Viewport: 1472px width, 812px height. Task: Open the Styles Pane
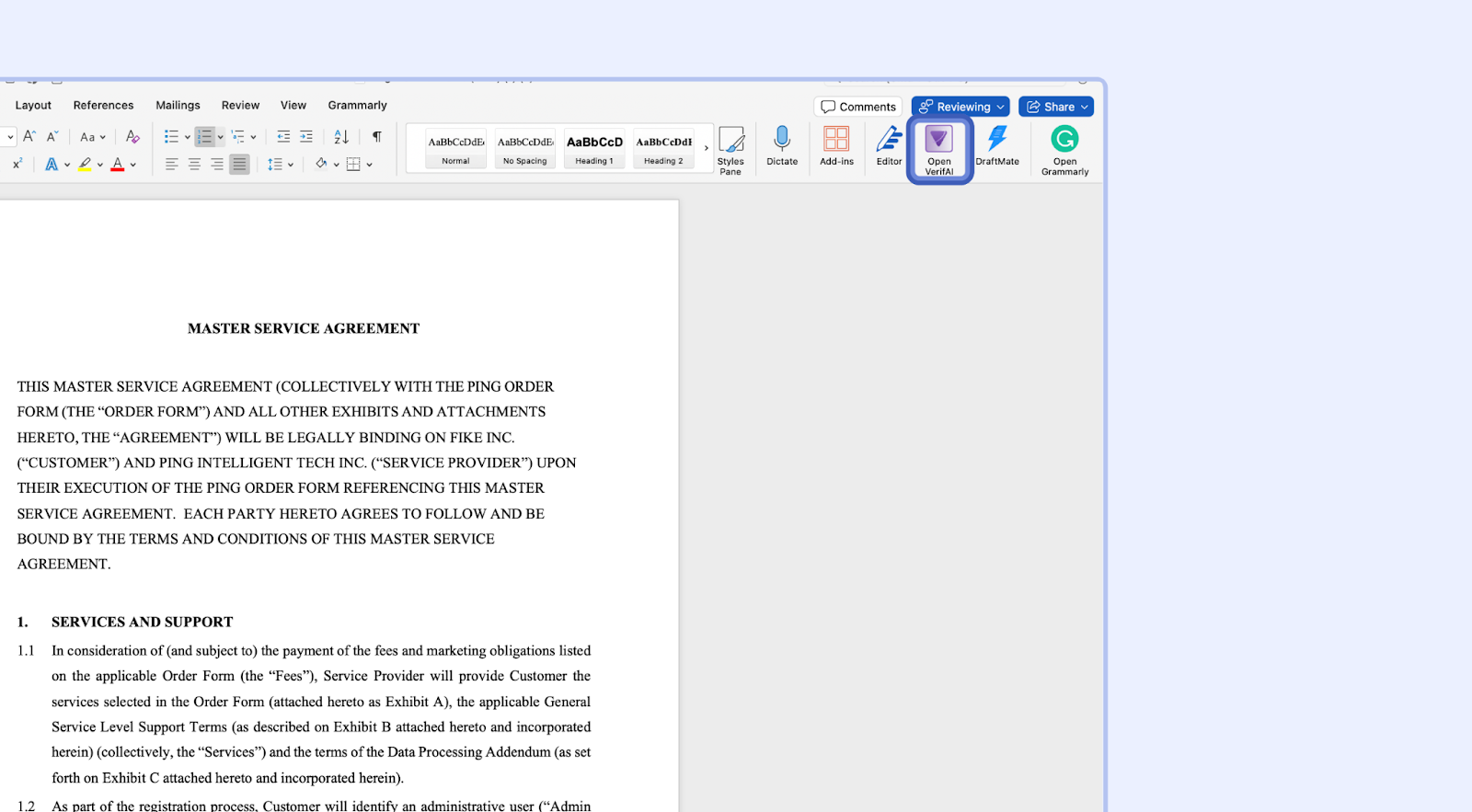point(730,149)
